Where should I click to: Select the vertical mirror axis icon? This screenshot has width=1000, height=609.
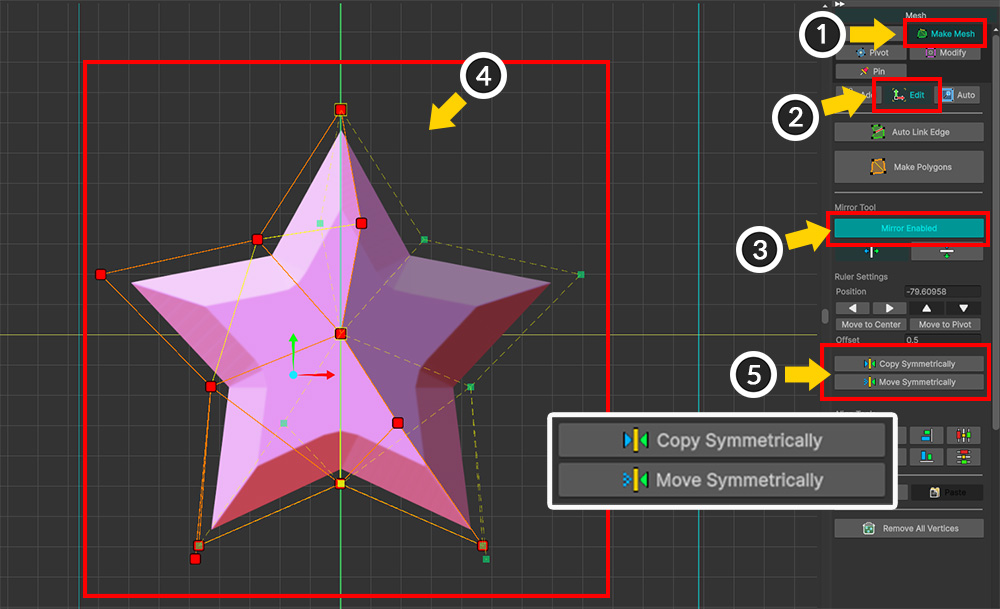pos(872,253)
